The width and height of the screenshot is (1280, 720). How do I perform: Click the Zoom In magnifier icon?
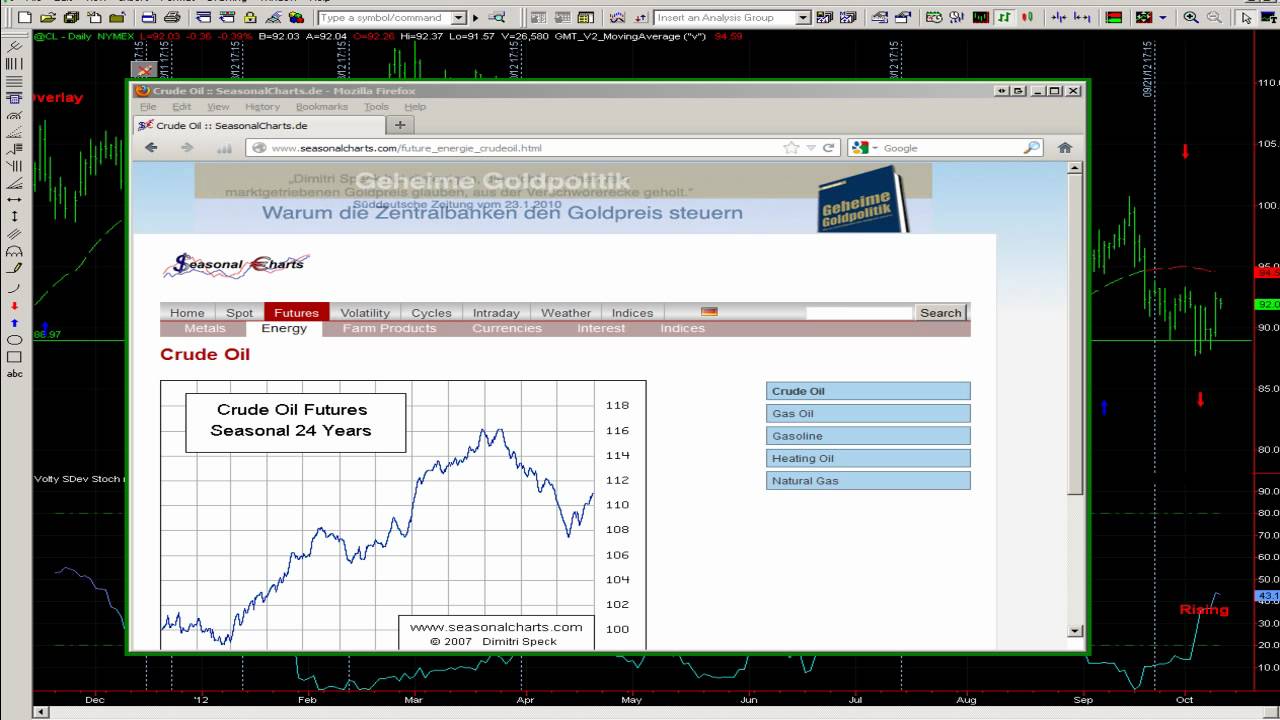point(1190,18)
